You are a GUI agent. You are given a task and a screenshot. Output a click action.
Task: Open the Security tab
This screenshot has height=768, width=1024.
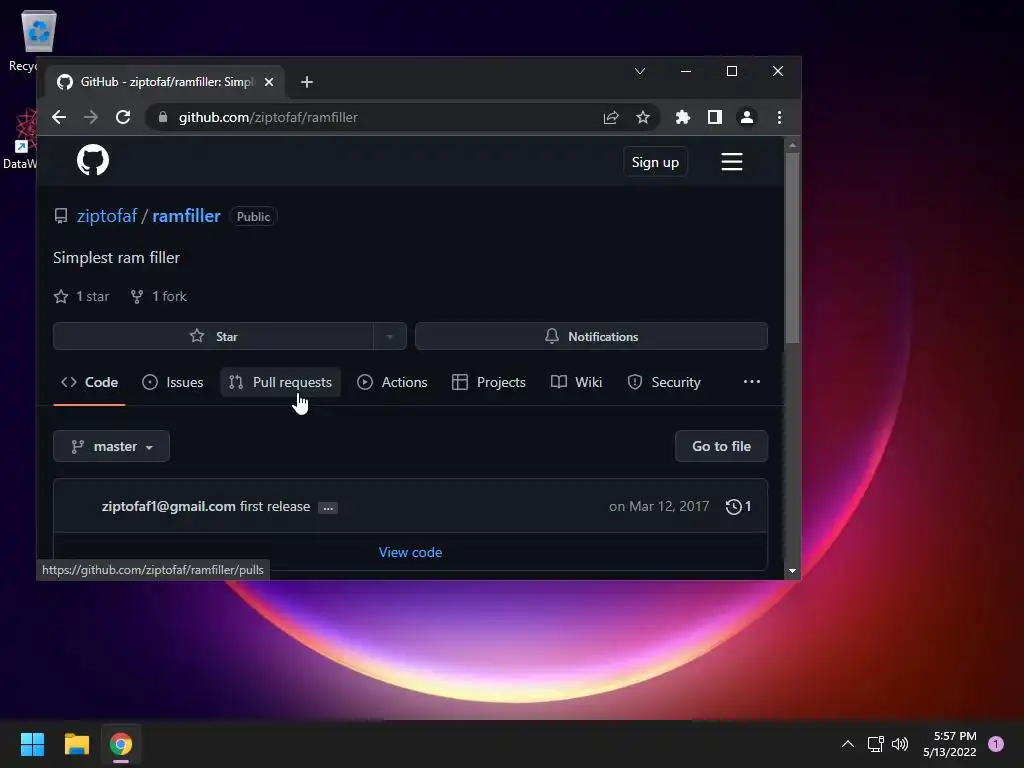click(664, 383)
